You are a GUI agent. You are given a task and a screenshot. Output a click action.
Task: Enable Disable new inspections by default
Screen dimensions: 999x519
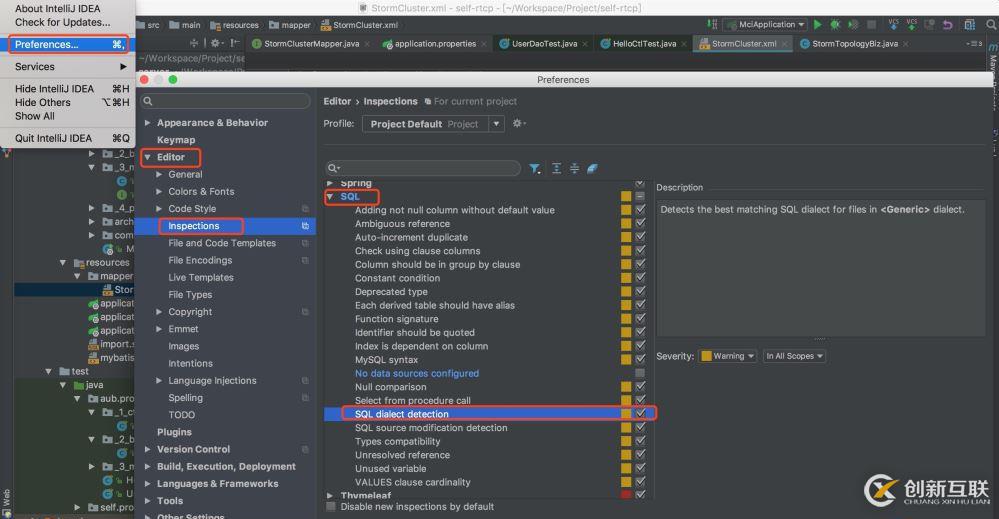tap(331, 507)
